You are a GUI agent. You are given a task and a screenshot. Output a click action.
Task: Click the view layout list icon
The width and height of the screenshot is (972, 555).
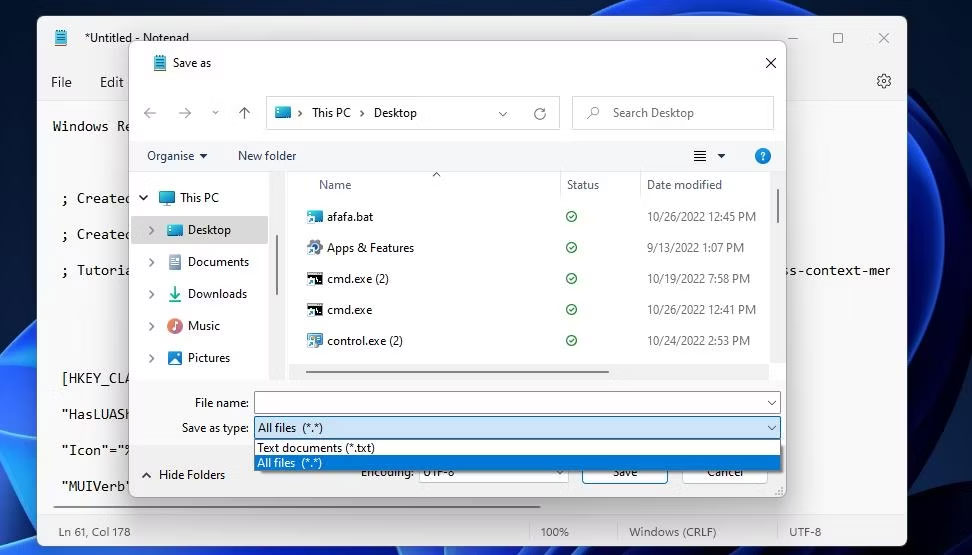[700, 156]
